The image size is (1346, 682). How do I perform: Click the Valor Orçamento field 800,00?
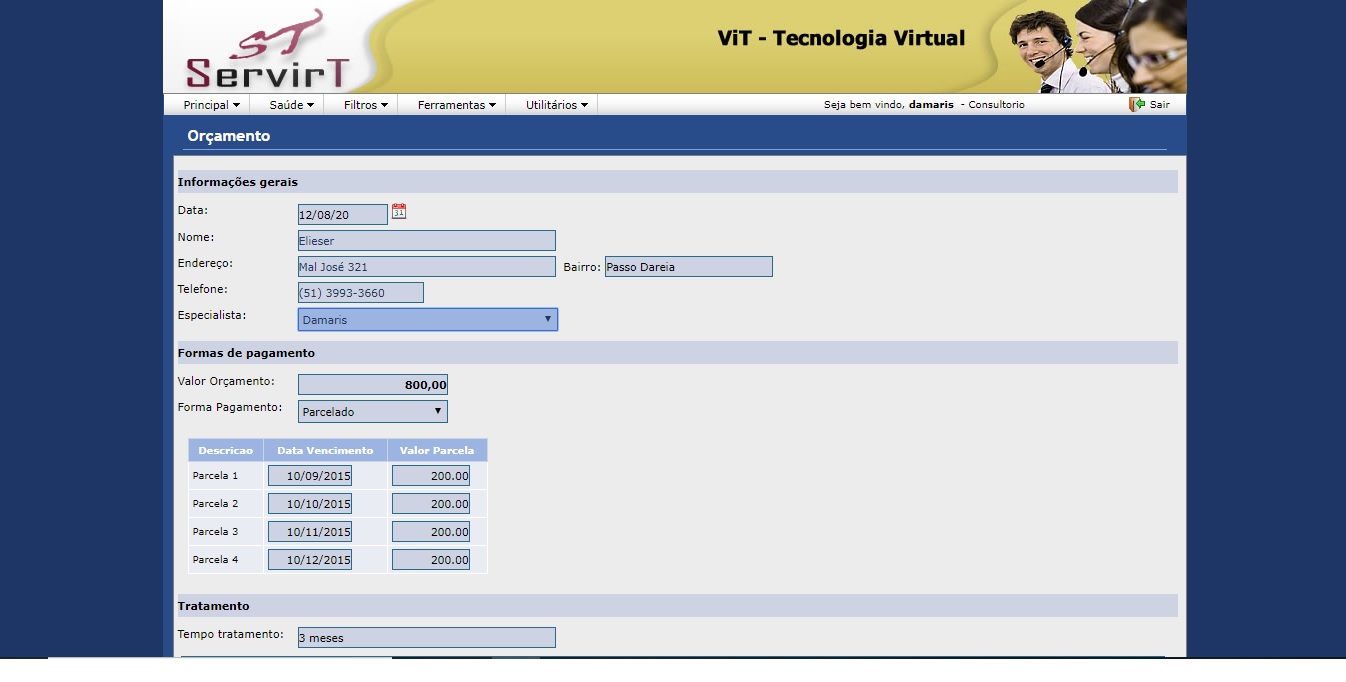pos(373,384)
